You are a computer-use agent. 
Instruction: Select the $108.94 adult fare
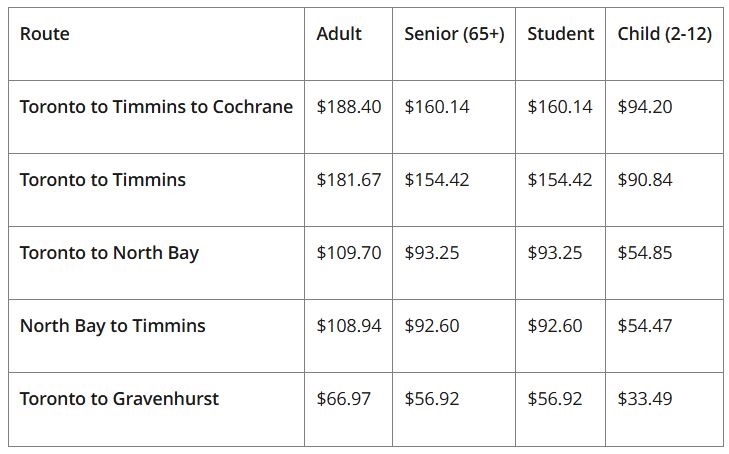tap(348, 326)
